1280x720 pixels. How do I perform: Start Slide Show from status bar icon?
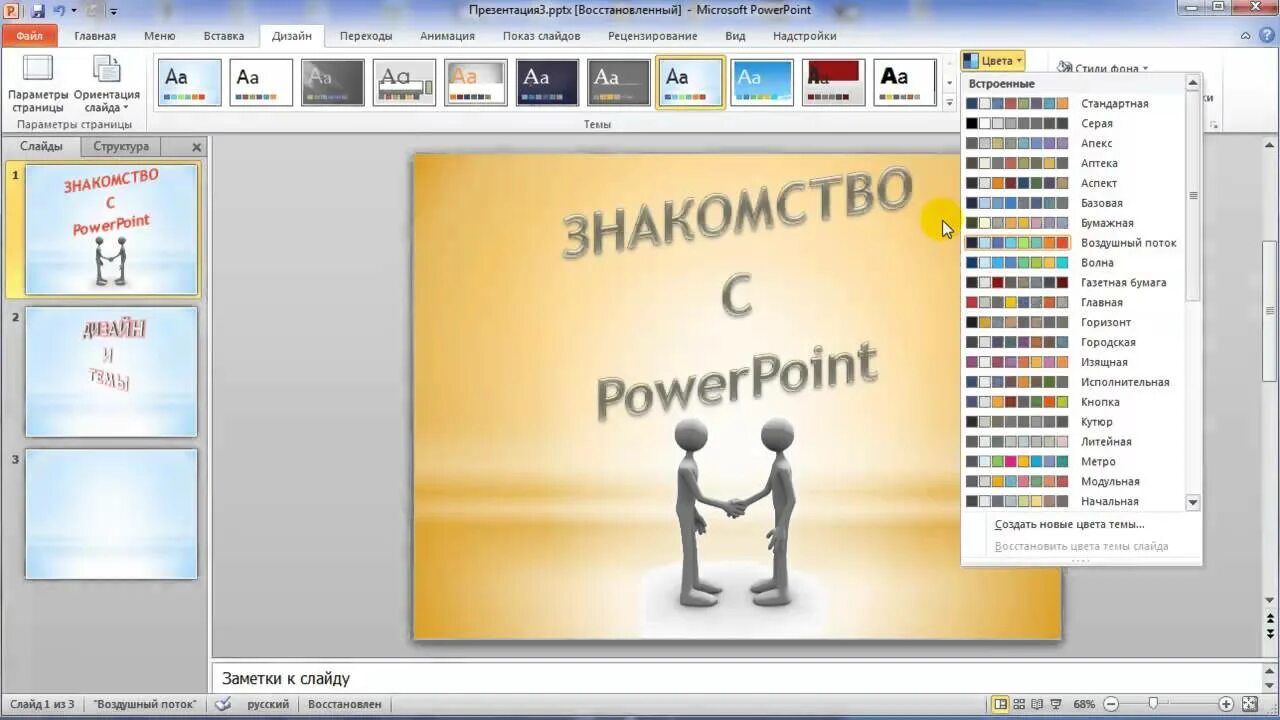(1054, 704)
